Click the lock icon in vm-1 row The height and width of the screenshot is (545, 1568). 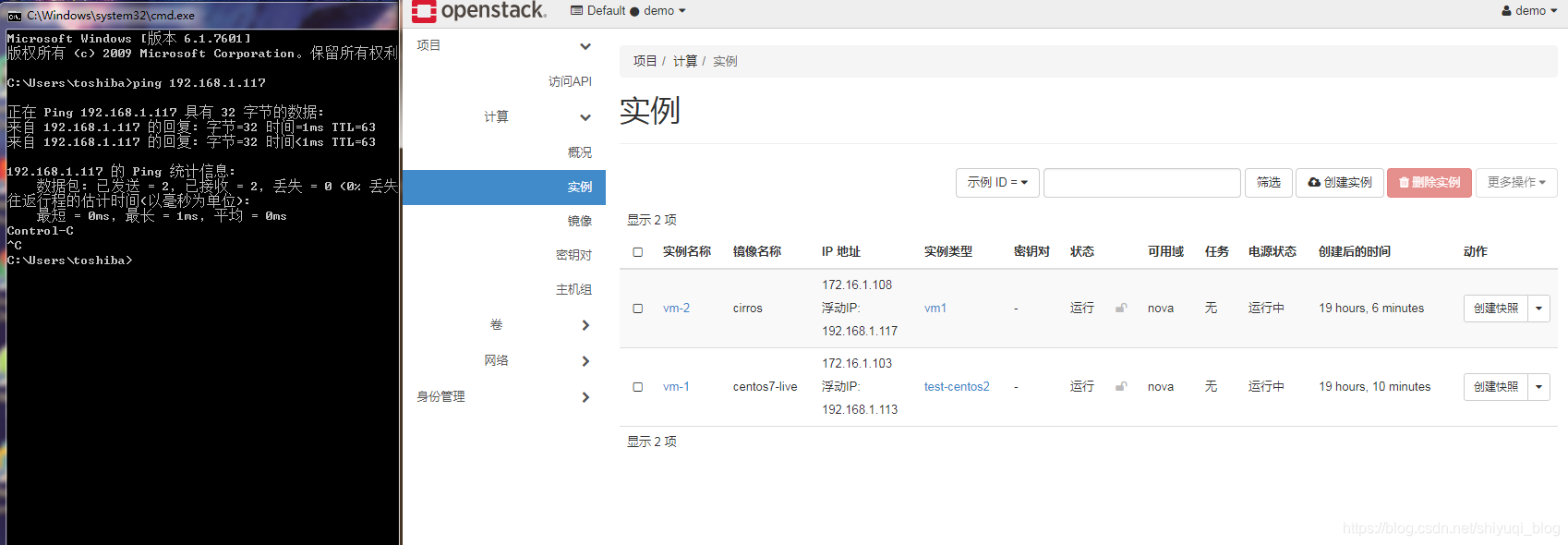click(x=1121, y=386)
